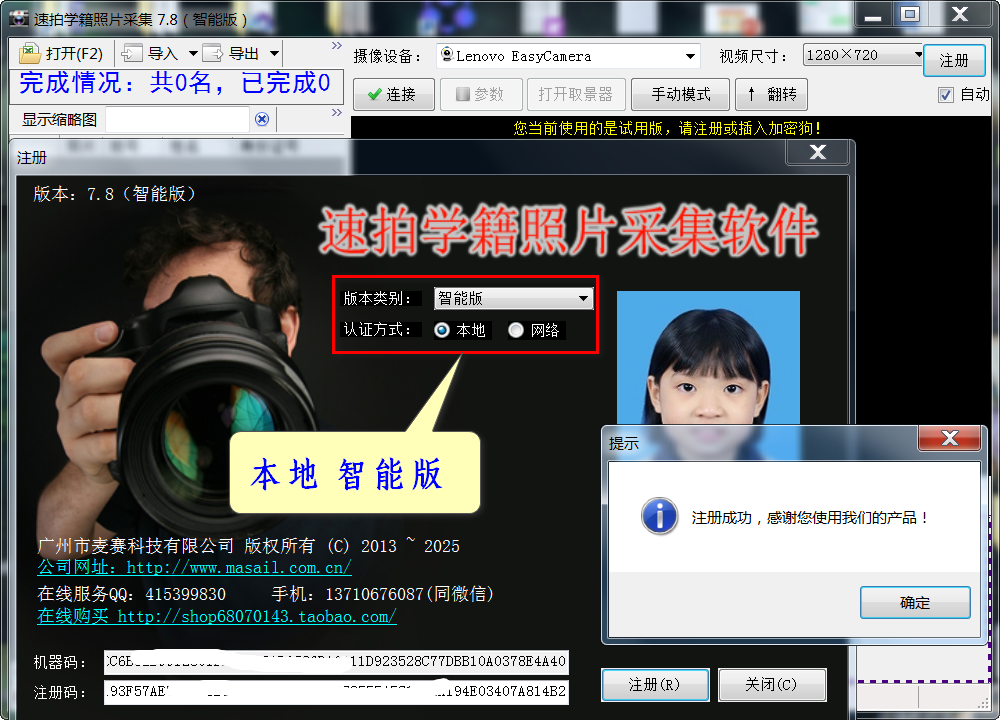Select the 网络 authentication radio button
Image resolution: width=1000 pixels, height=720 pixels.
(516, 330)
